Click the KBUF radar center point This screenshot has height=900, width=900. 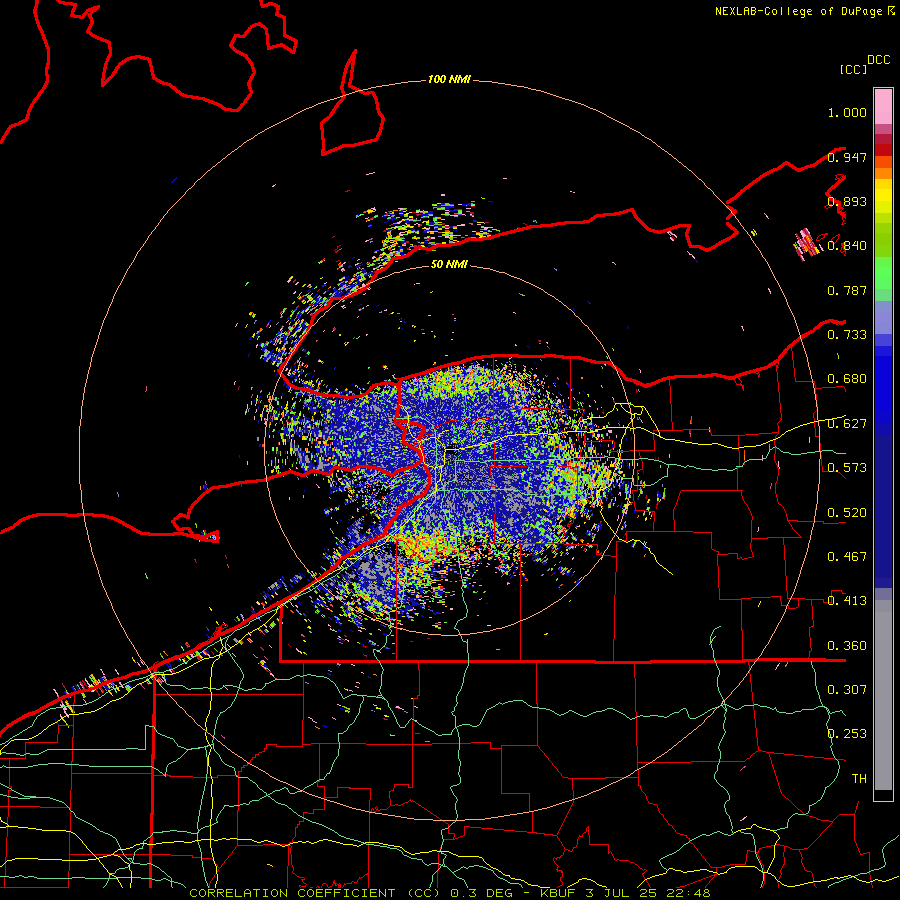pyautogui.click(x=451, y=450)
